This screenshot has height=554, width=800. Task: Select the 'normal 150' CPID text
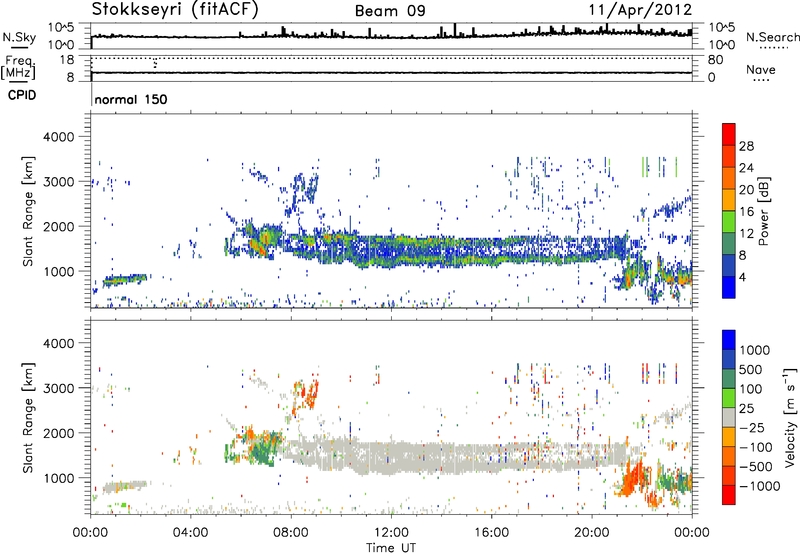click(131, 99)
